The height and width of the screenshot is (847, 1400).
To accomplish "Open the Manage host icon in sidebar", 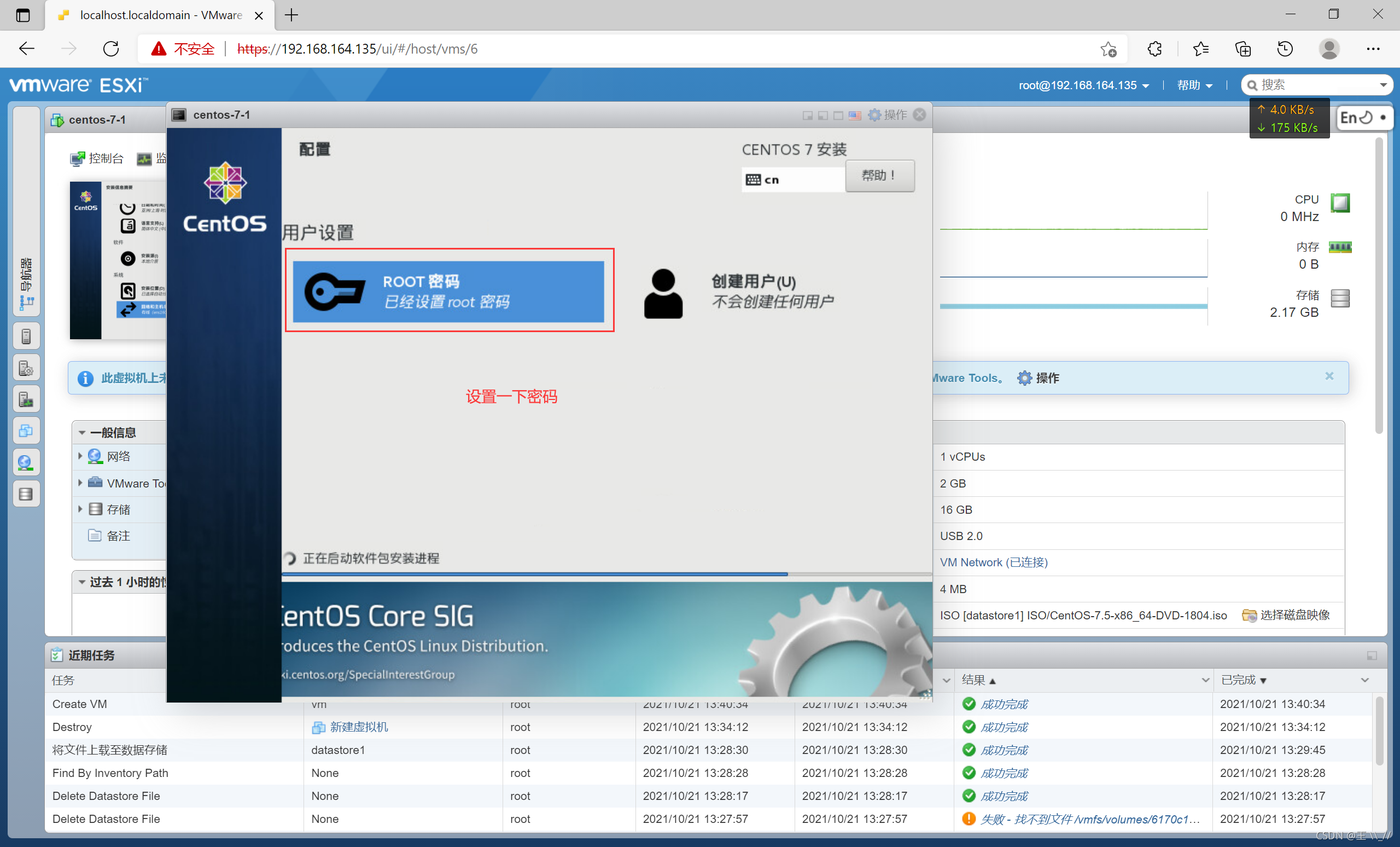I will (26, 368).
